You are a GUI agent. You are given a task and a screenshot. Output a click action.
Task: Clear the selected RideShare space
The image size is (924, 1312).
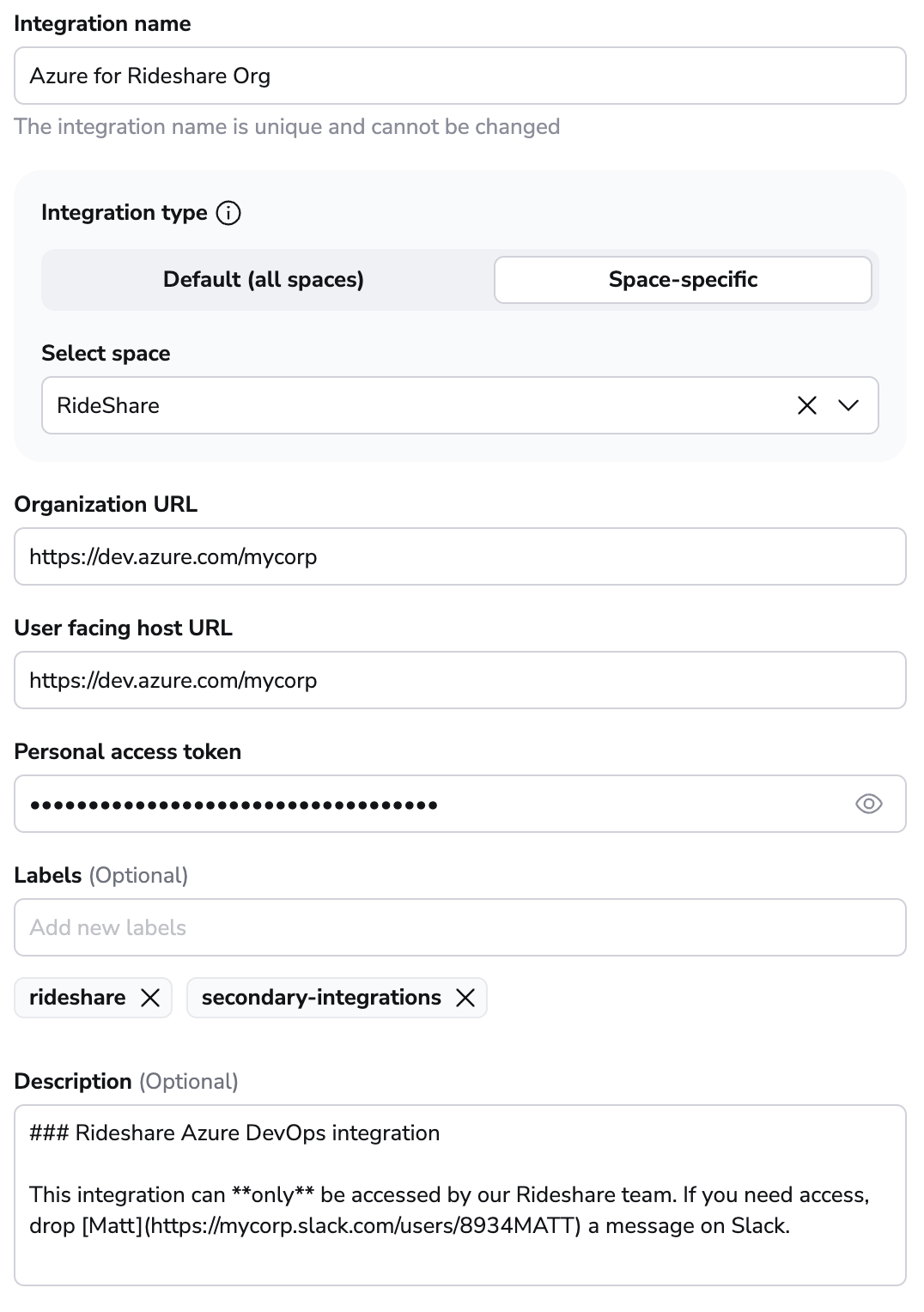(807, 405)
